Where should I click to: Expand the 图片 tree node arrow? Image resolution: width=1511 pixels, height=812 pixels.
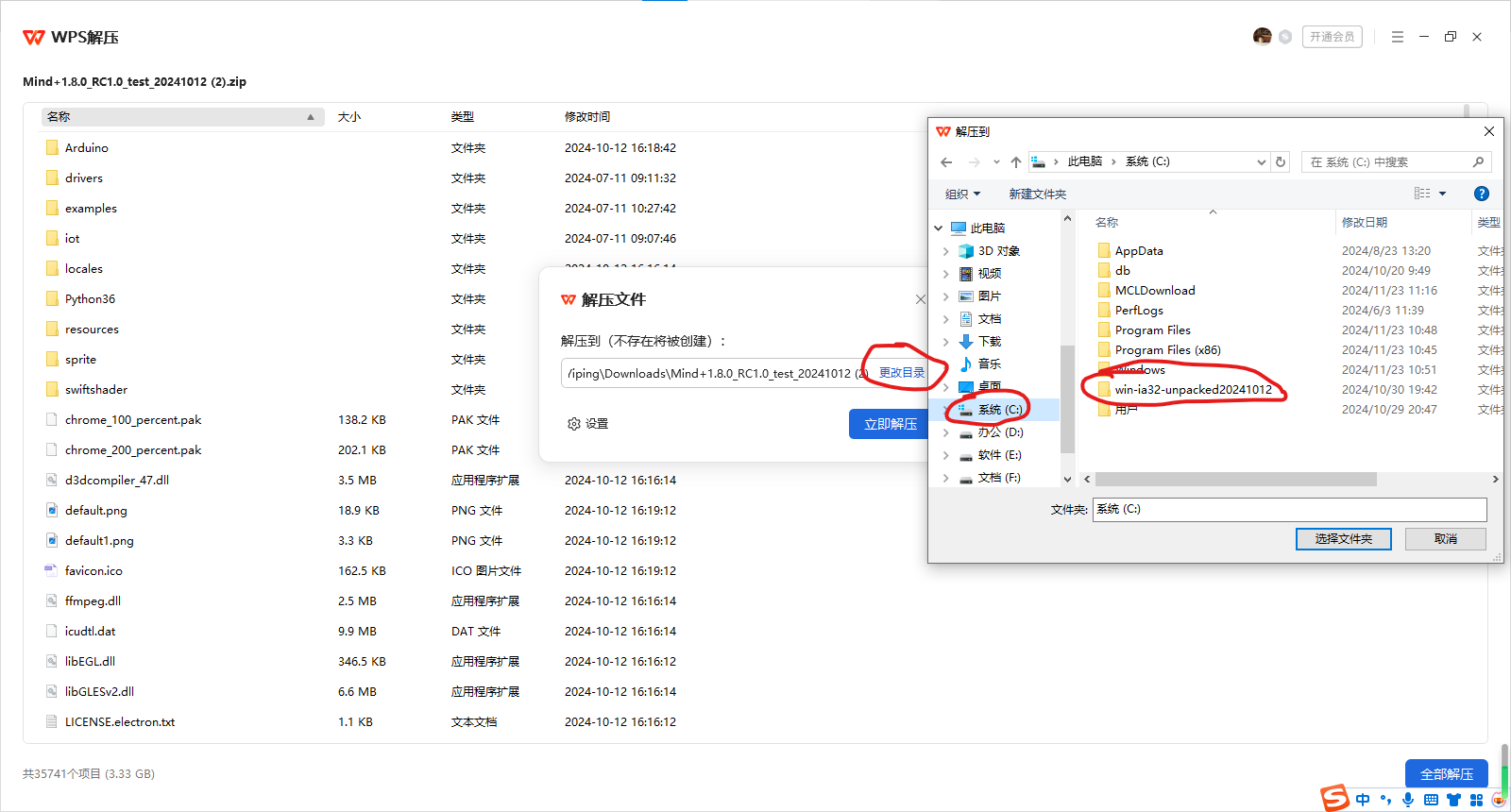coord(946,296)
